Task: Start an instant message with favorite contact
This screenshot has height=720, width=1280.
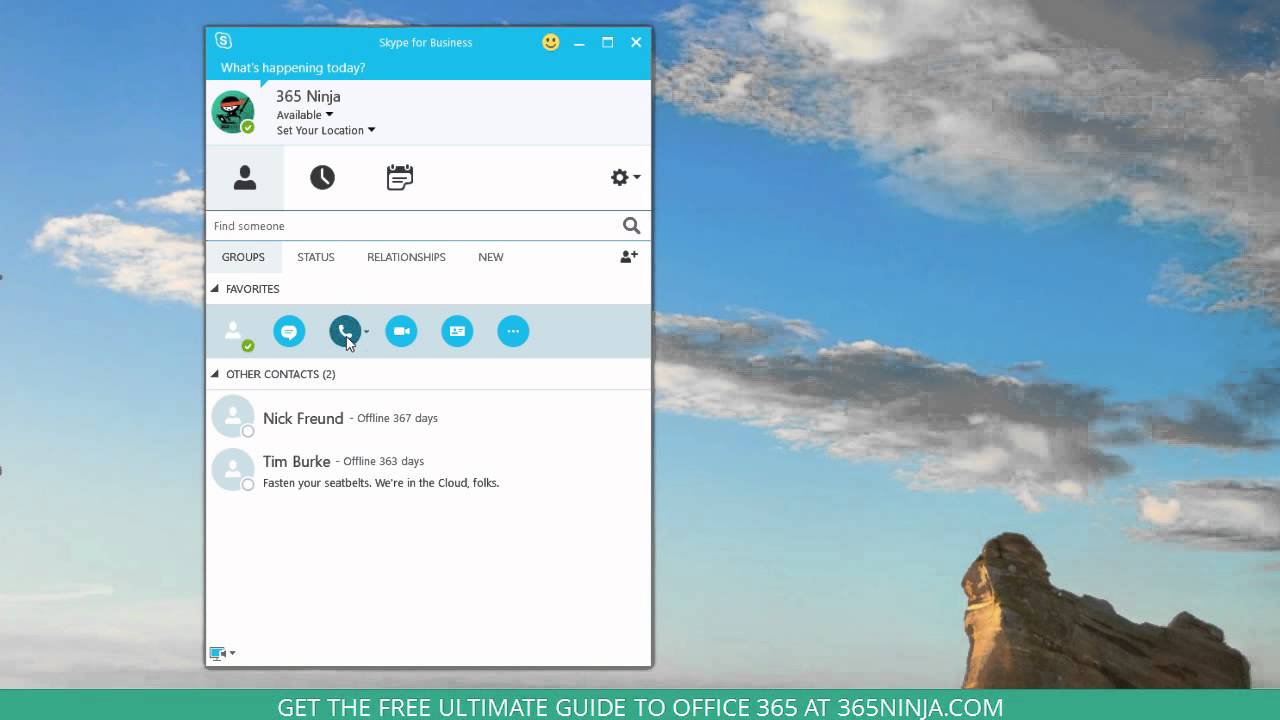Action: tap(289, 331)
